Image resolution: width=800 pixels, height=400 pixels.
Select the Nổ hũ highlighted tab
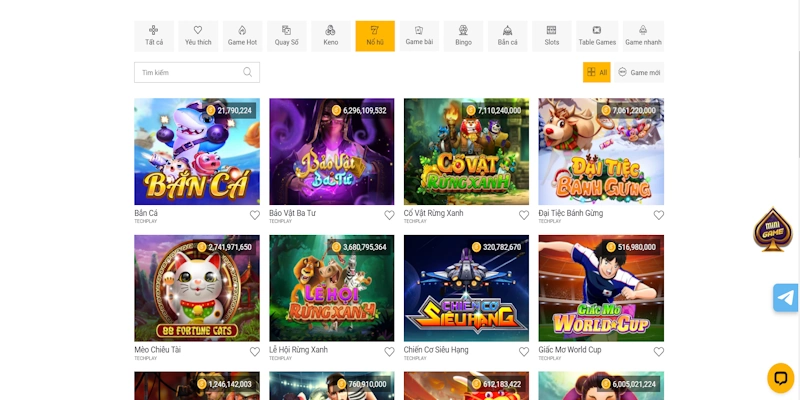(x=375, y=36)
